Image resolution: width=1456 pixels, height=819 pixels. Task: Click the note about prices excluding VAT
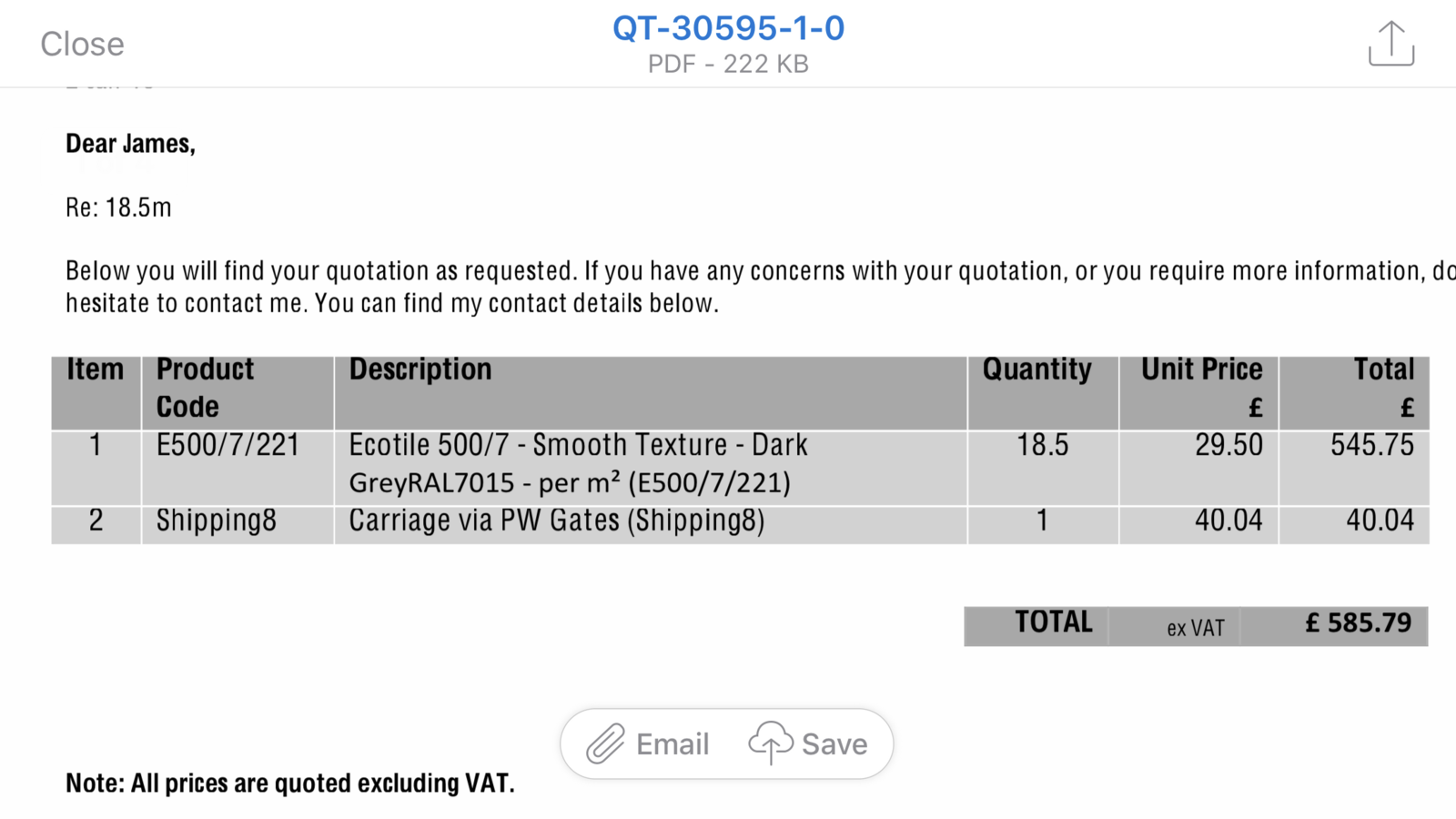(x=289, y=784)
